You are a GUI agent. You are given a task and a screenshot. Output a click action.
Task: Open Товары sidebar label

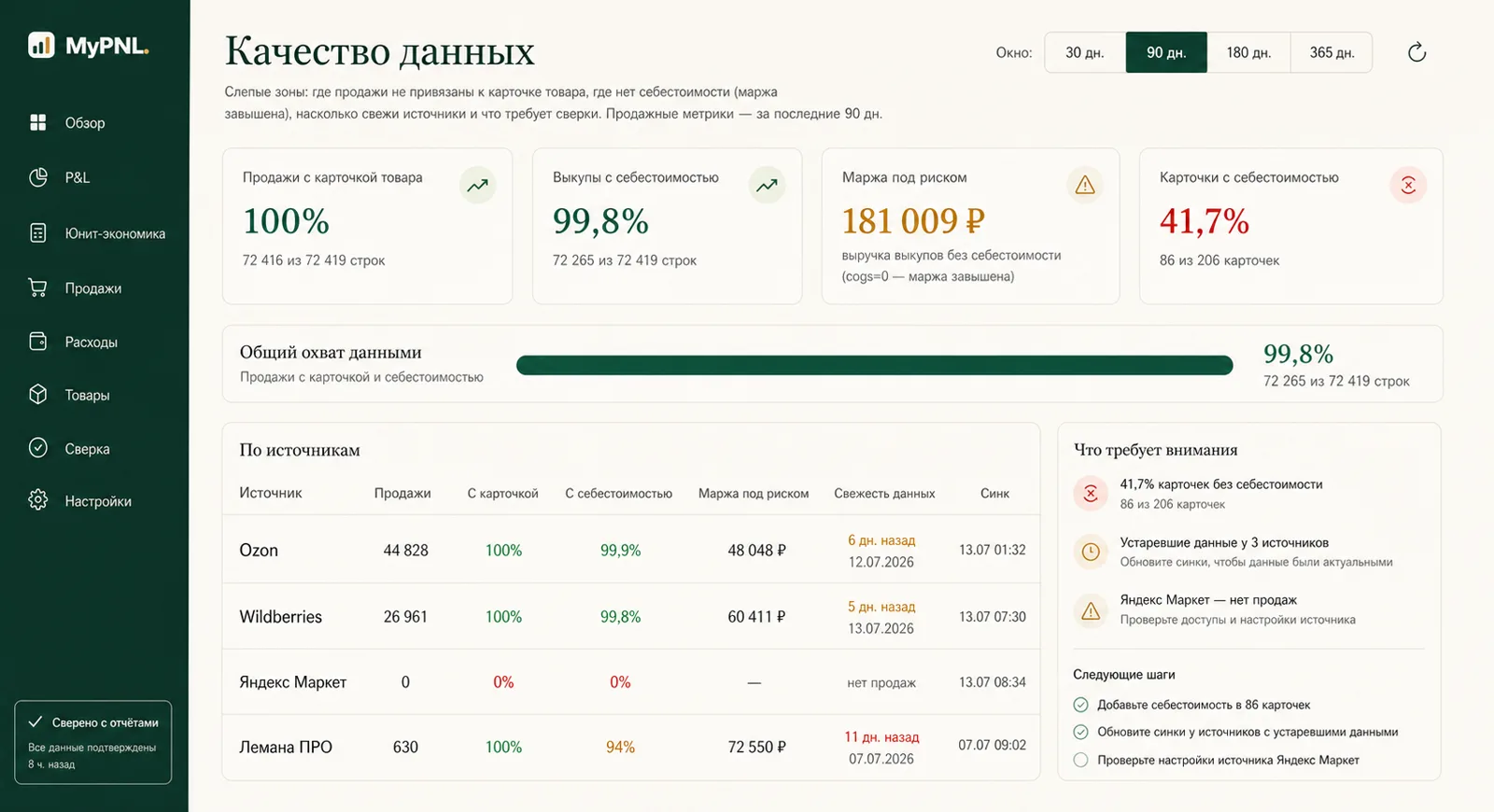click(87, 395)
